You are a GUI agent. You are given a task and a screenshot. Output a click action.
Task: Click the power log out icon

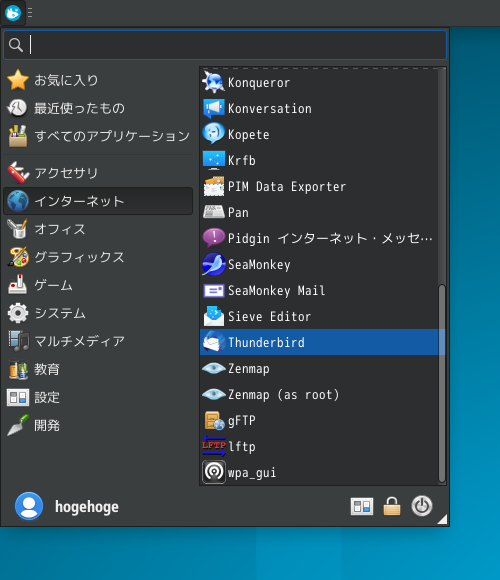422,506
